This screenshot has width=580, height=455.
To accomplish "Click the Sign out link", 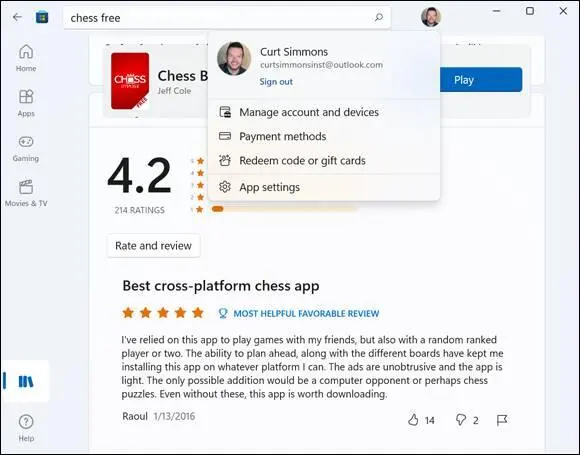I will click(x=276, y=82).
